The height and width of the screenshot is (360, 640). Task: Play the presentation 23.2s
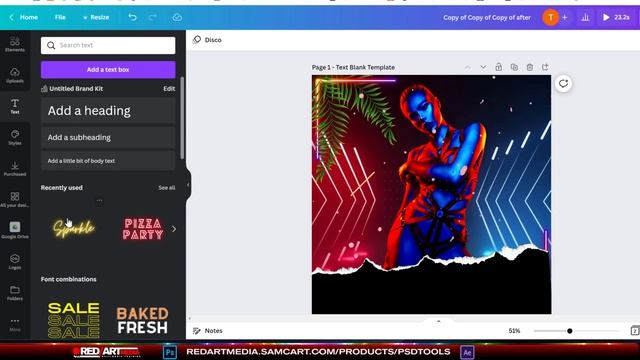[616, 18]
